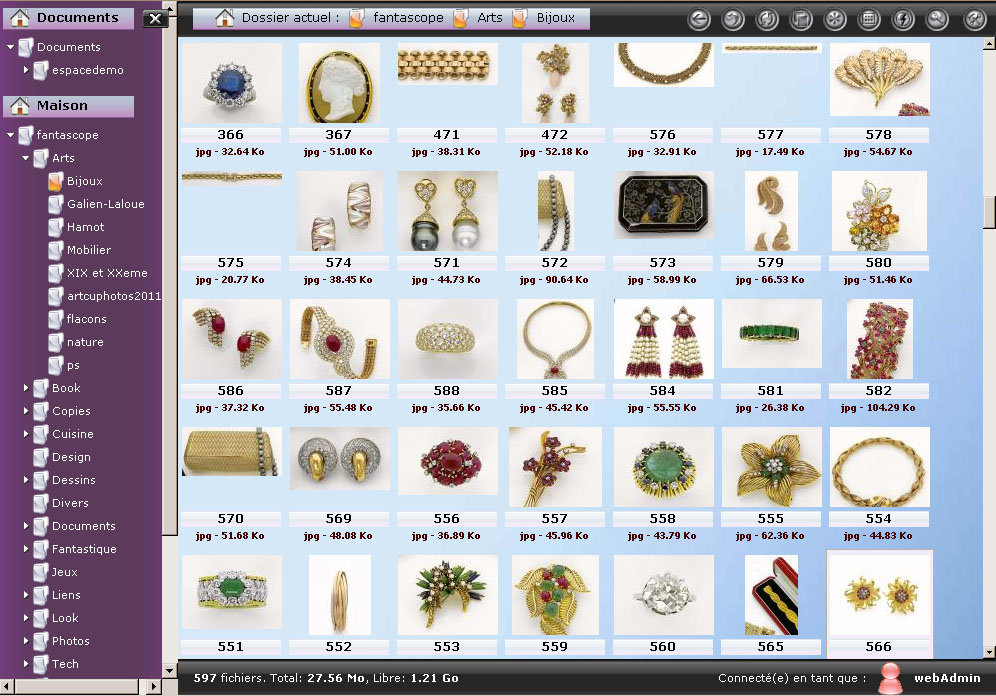Viewport: 996px width, 696px height.
Task: Expand the Dessins folder arrow
Action: tap(26, 479)
